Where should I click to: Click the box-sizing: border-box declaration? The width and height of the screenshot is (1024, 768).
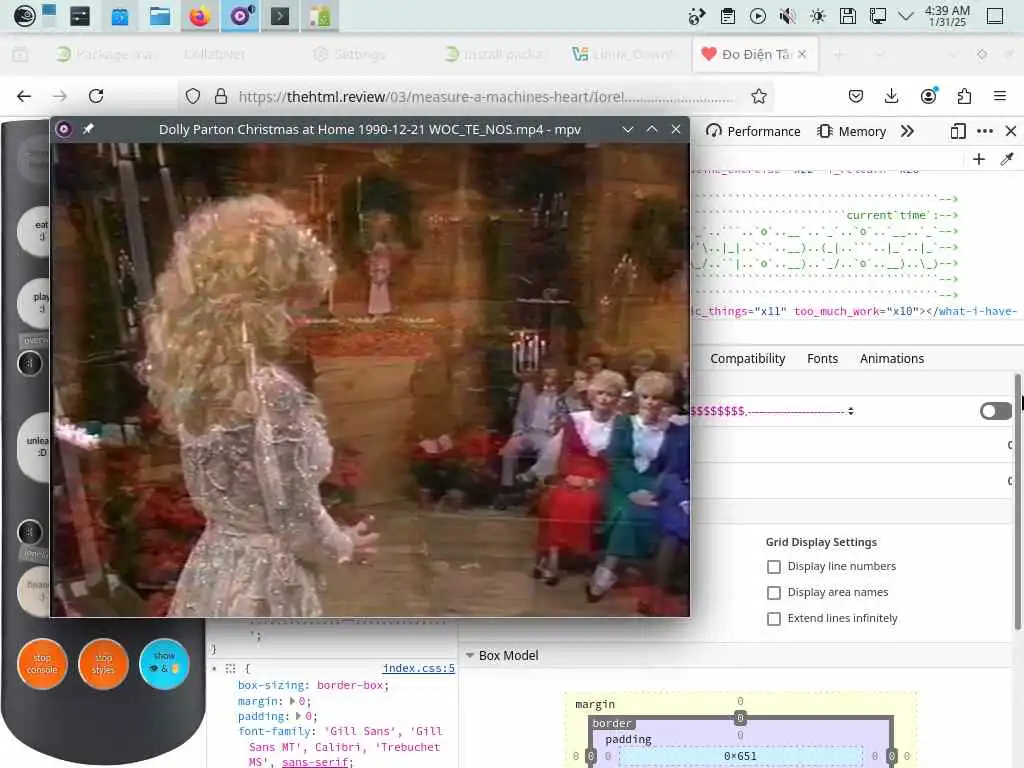(313, 686)
